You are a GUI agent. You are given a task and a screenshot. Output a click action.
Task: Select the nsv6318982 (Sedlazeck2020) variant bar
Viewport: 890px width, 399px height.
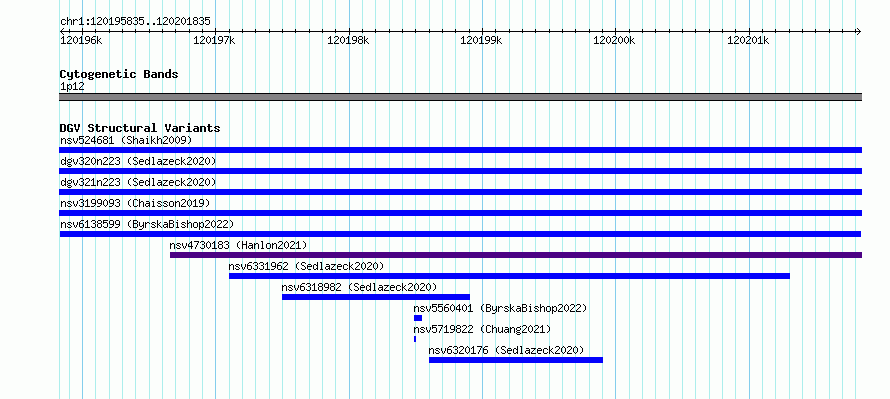376,297
